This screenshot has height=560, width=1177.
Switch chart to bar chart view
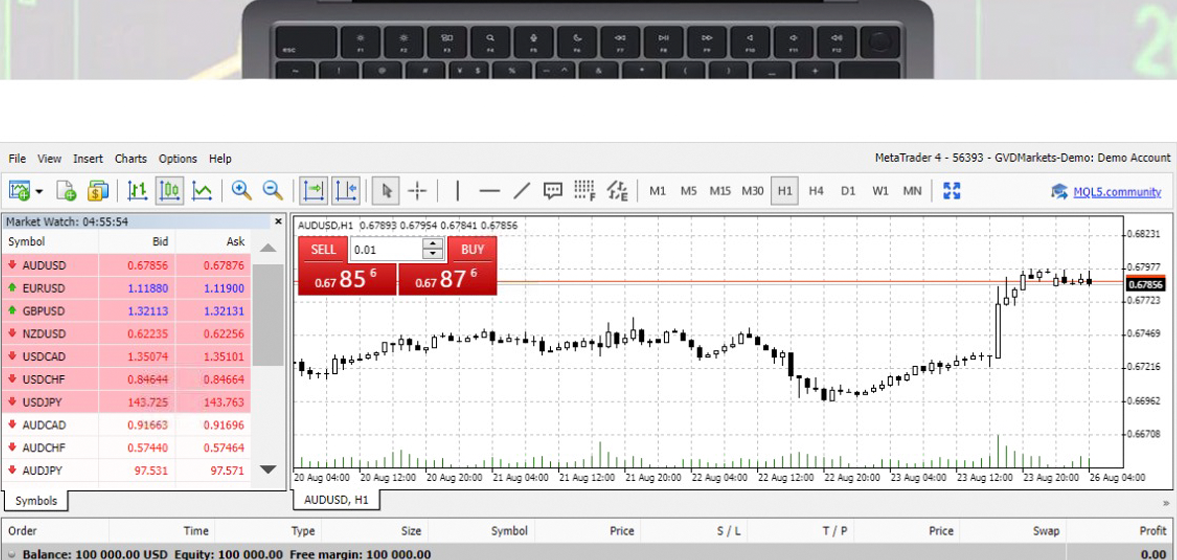[x=137, y=191]
